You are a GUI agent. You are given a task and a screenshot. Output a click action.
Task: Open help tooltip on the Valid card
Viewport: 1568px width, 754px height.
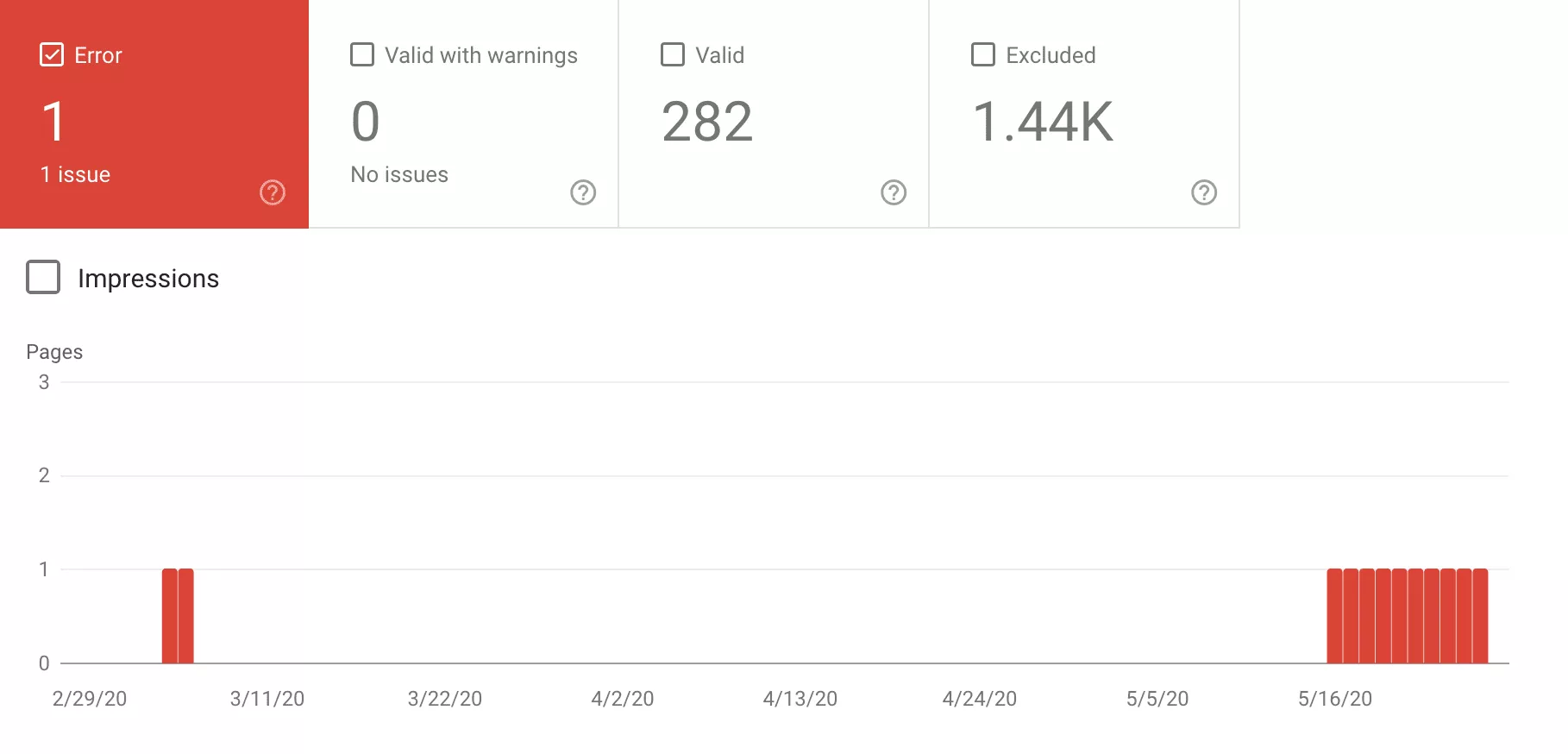[894, 192]
